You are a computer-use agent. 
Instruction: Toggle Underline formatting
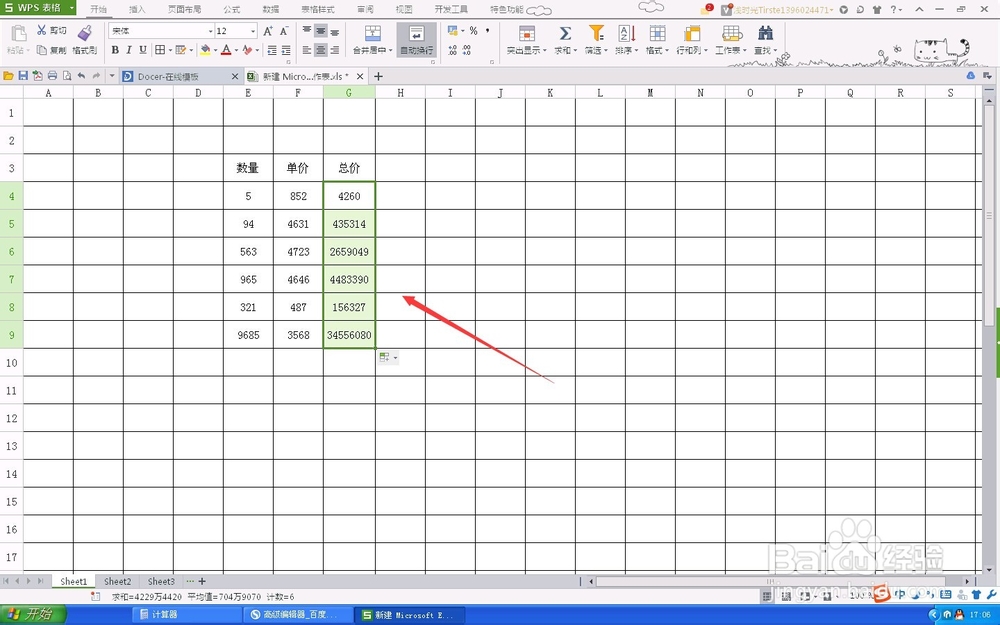[x=143, y=50]
